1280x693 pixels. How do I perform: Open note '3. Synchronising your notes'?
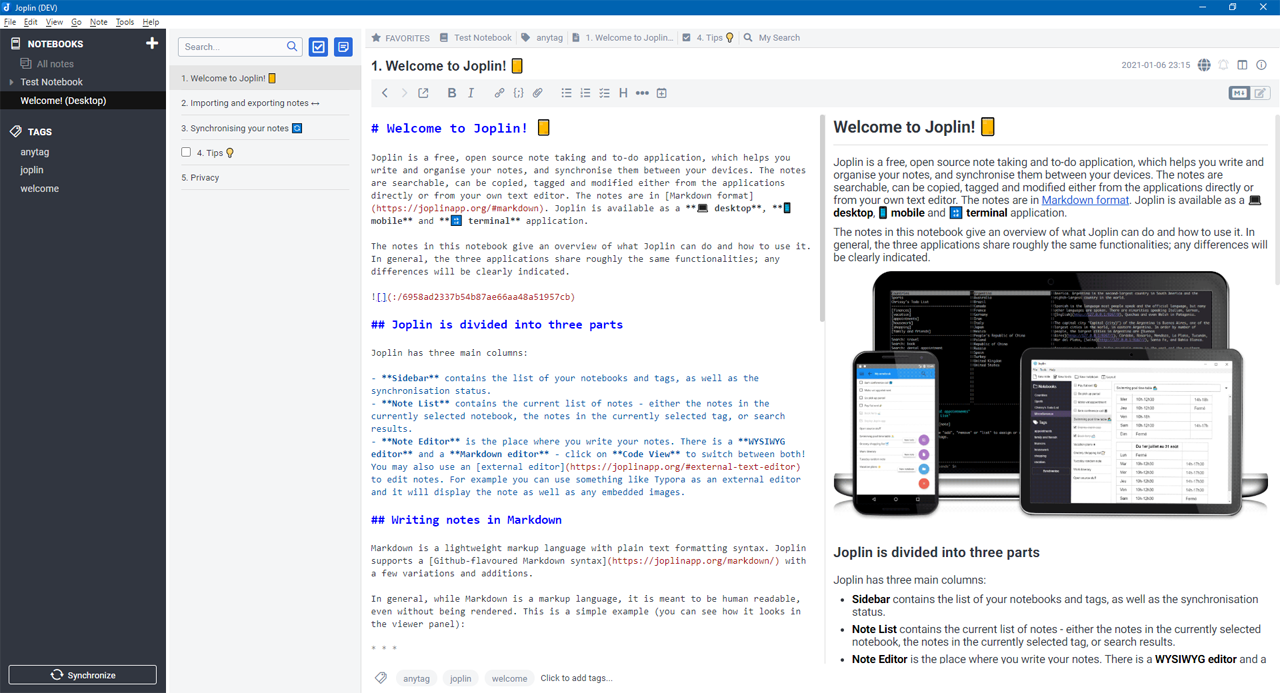pos(265,128)
